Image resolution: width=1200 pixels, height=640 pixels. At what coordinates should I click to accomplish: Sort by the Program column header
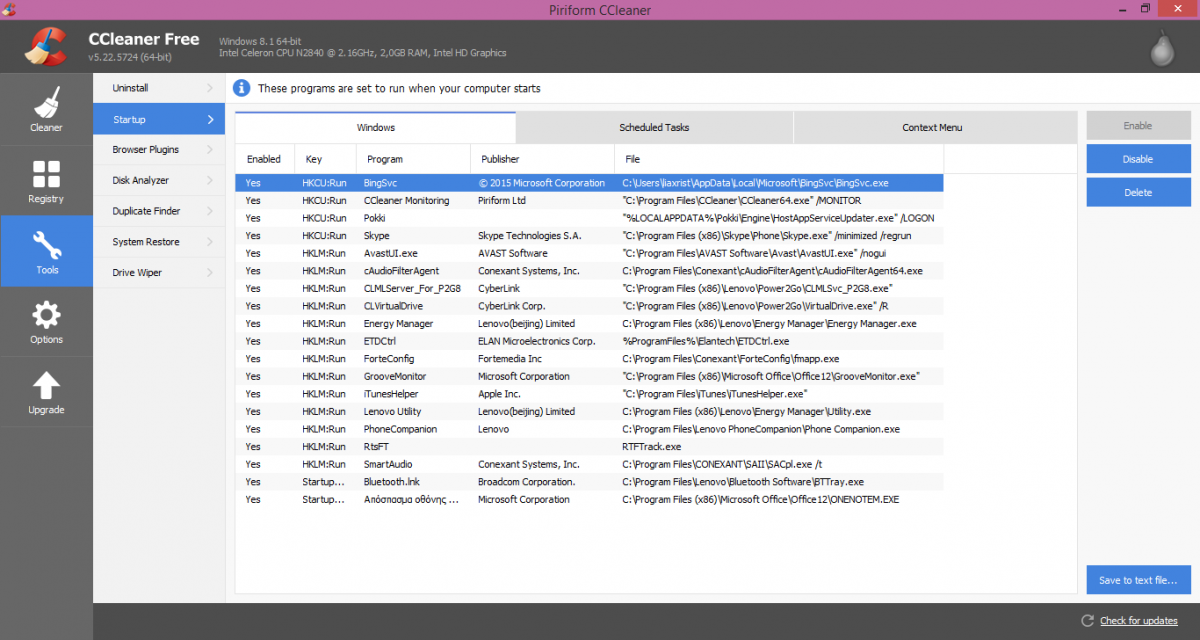413,159
